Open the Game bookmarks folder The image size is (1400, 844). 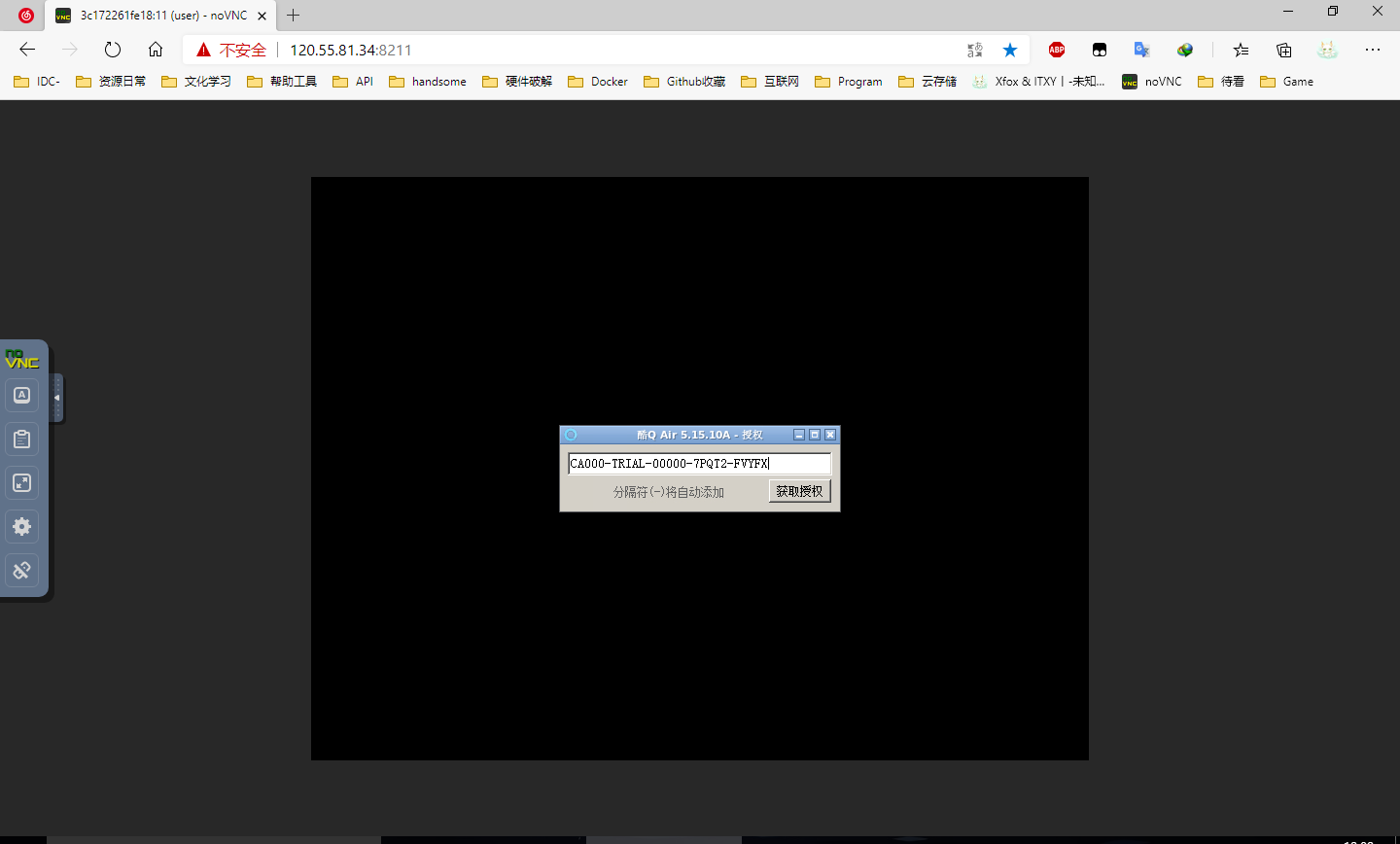(1286, 82)
